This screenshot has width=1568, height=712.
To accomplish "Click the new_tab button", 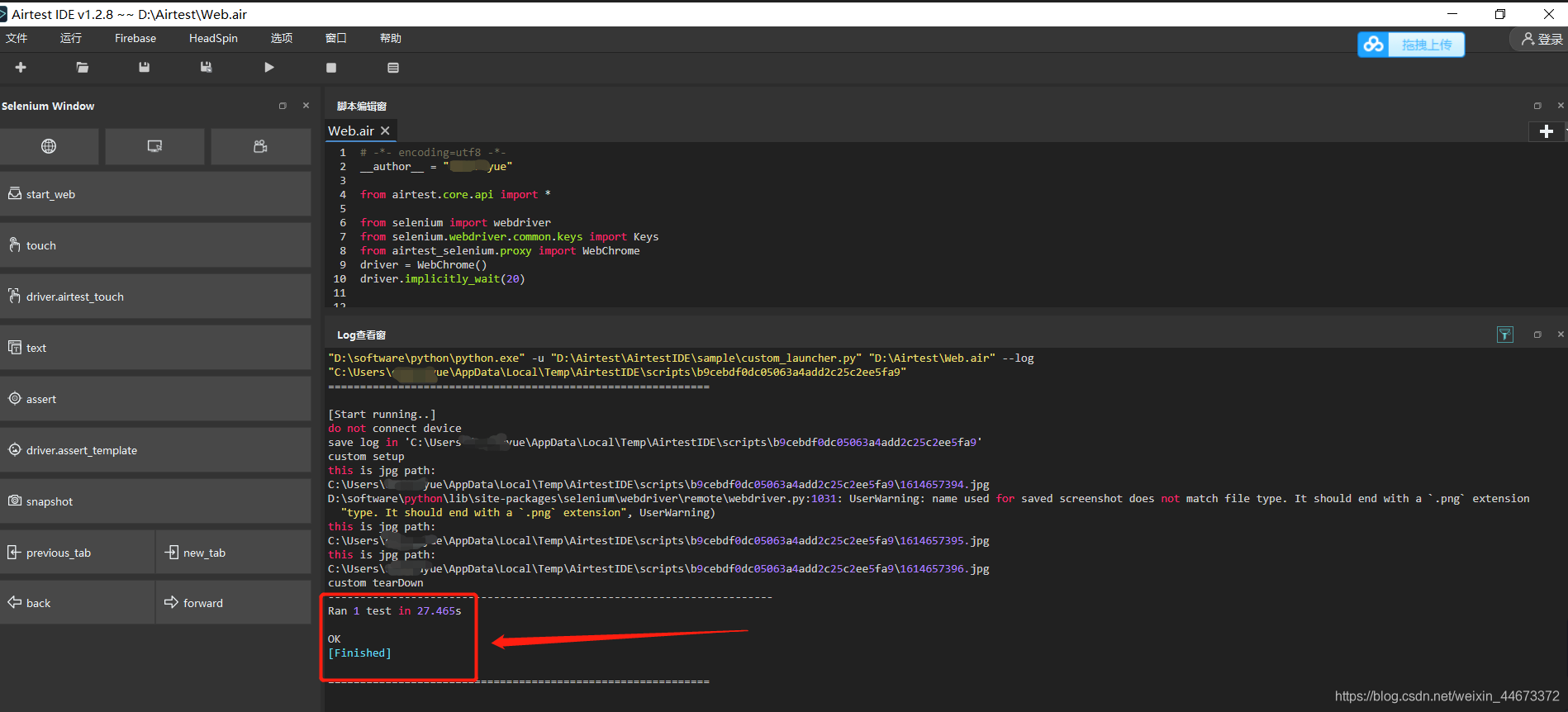I will (234, 553).
